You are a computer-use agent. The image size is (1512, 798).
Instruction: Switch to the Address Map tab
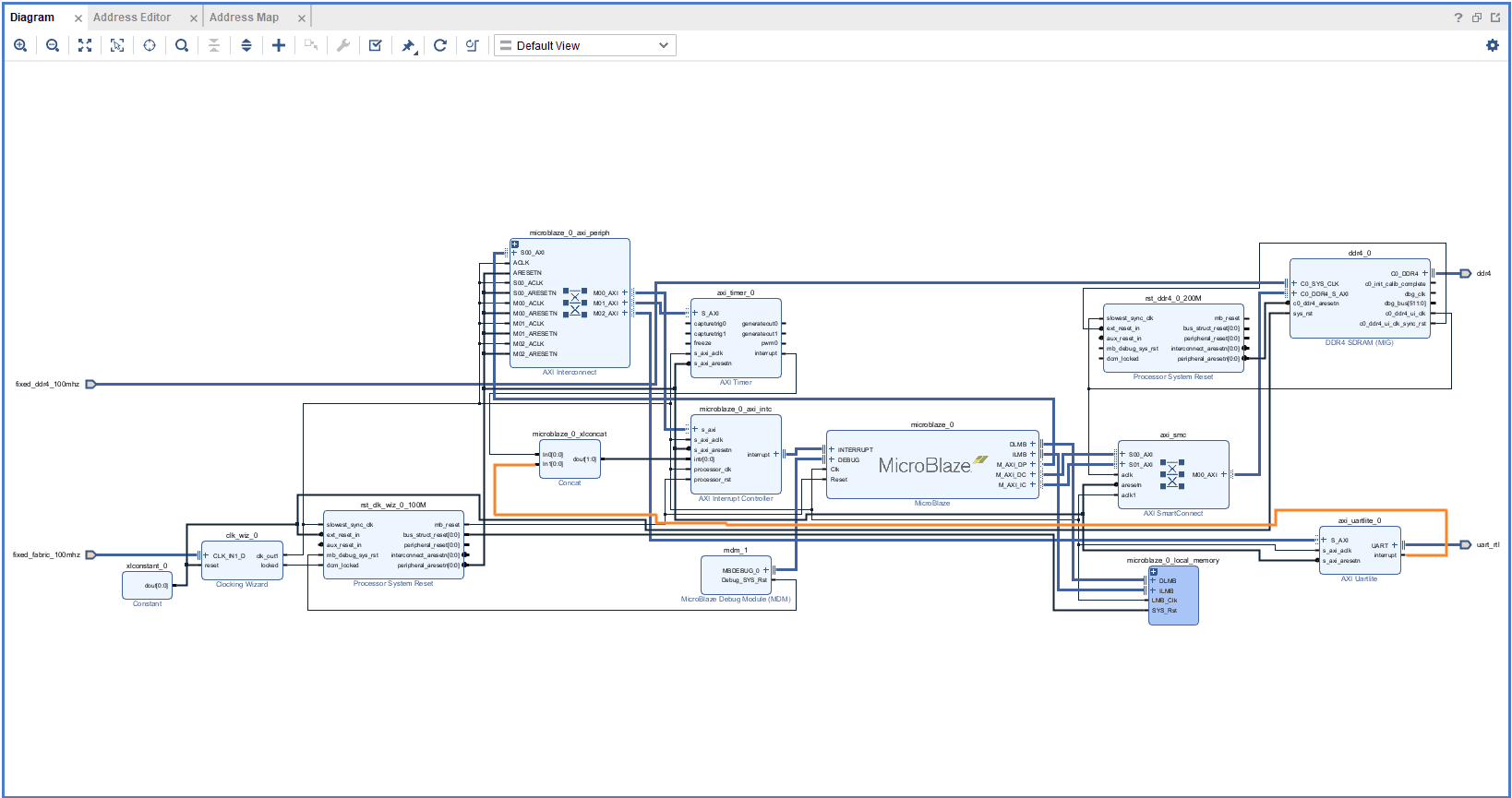point(244,18)
